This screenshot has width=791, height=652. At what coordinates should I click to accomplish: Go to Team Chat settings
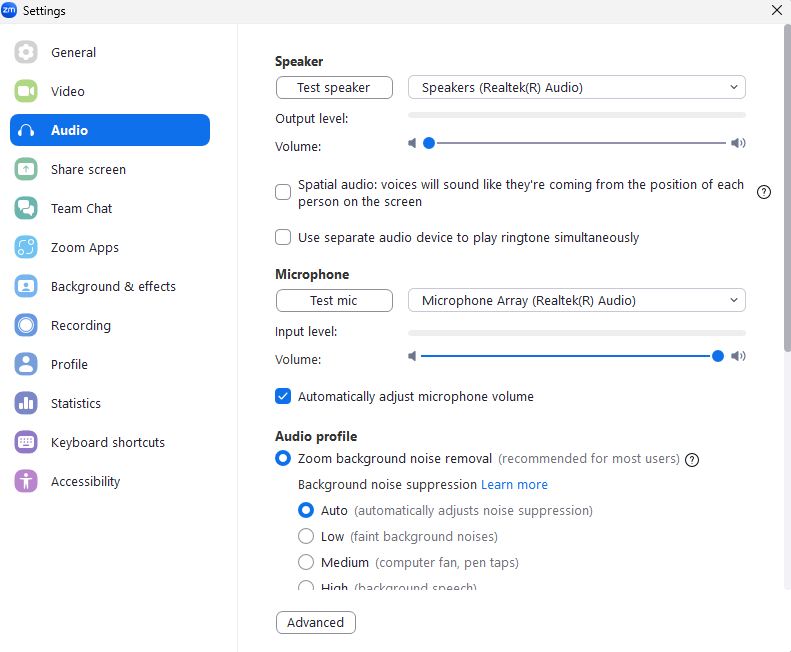pyautogui.click(x=110, y=208)
